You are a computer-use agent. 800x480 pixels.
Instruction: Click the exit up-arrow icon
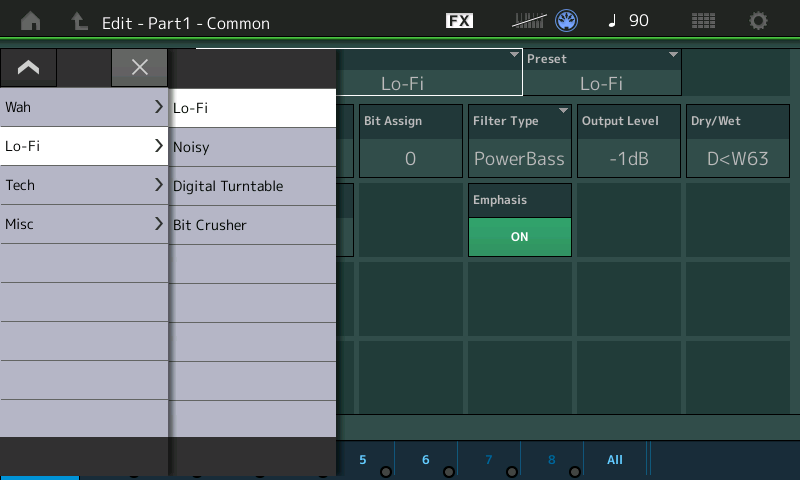(x=79, y=21)
